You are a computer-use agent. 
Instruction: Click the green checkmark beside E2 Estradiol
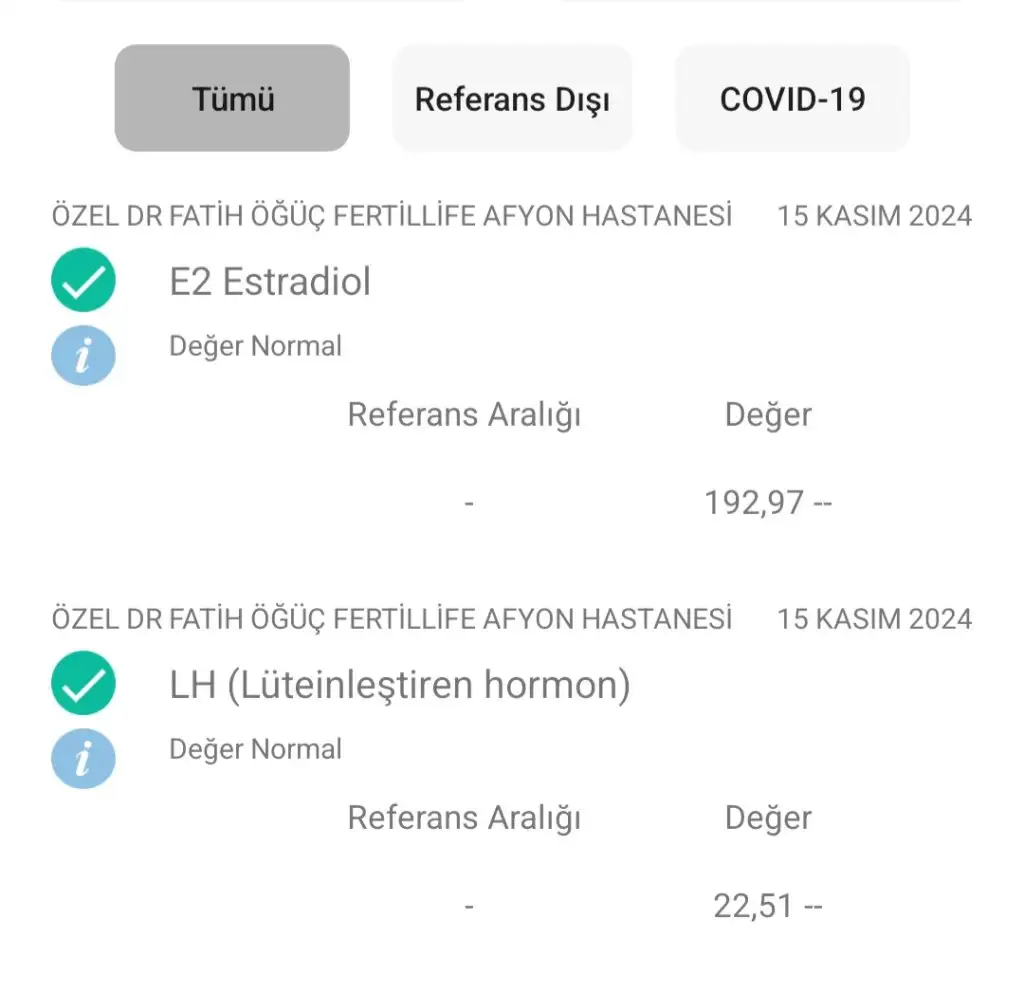coord(83,281)
